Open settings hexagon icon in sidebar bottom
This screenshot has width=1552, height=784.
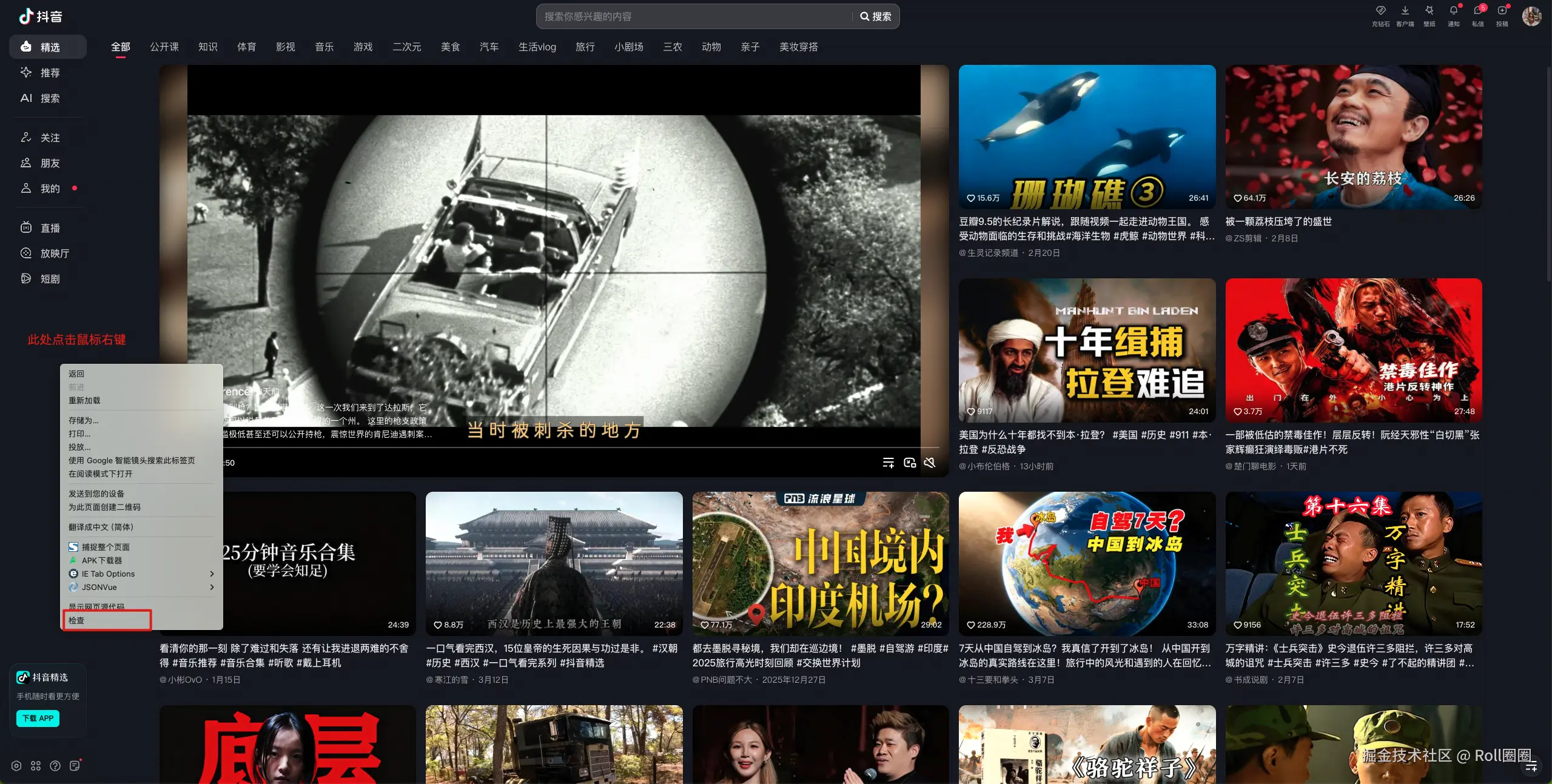pos(16,766)
